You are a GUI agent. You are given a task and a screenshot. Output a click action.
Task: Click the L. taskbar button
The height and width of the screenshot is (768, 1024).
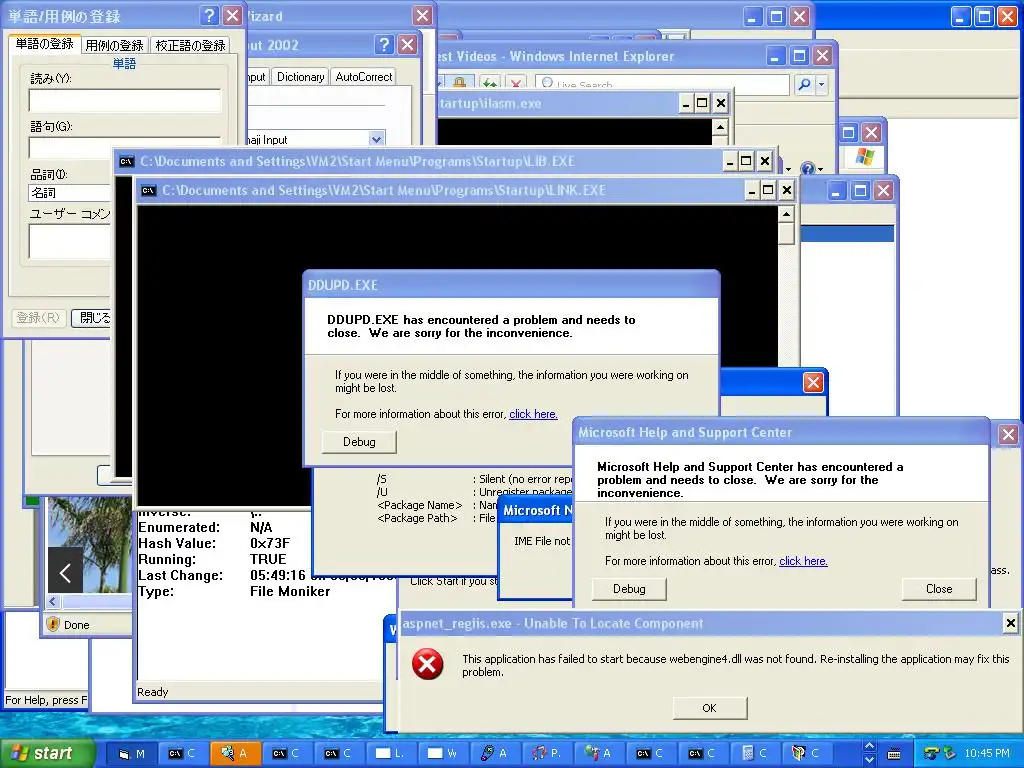tap(391, 754)
